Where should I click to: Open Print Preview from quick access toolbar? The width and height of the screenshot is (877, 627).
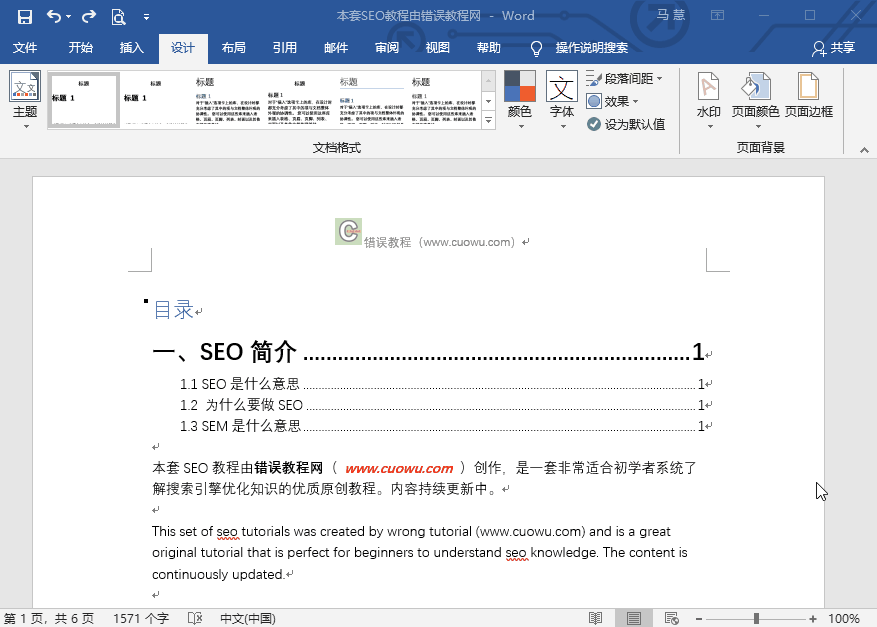119,17
